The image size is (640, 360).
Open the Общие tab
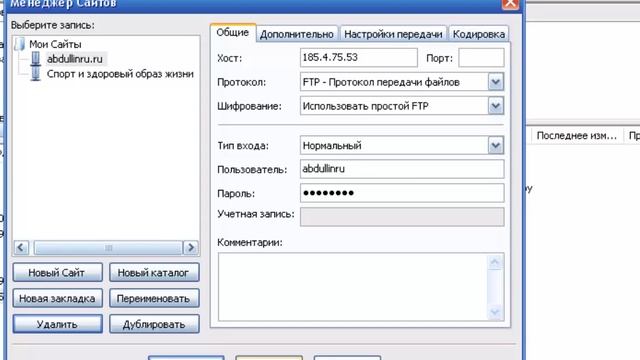[233, 33]
